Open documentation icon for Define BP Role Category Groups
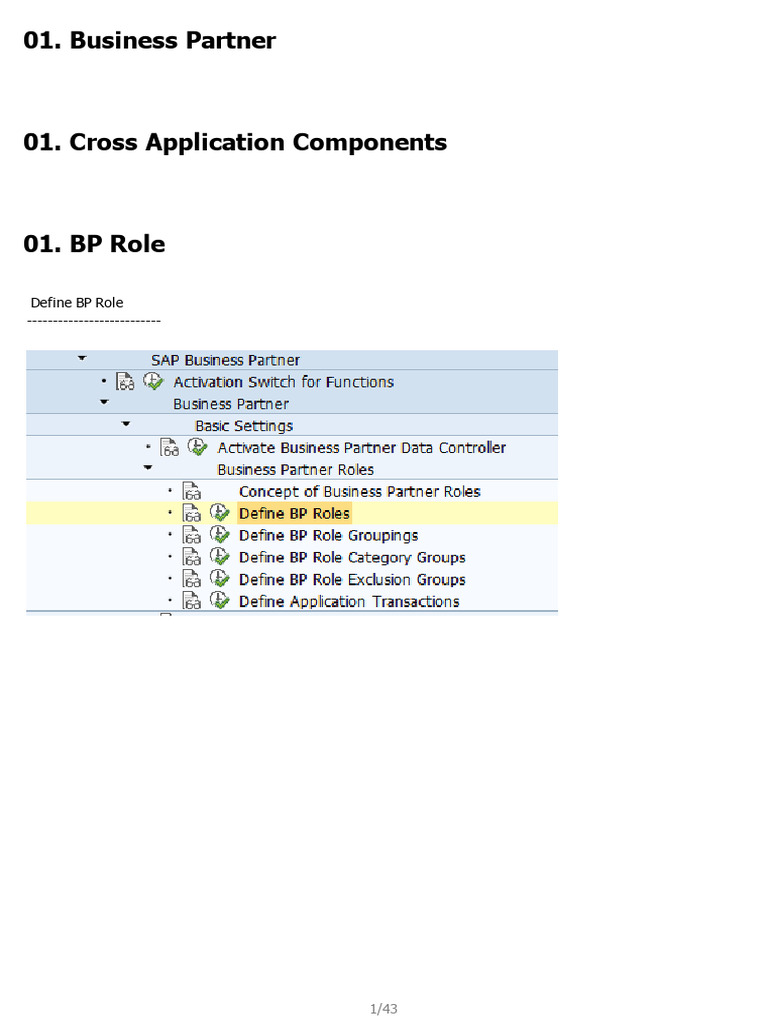Image resolution: width=768 pixels, height=1024 pixels. point(191,557)
